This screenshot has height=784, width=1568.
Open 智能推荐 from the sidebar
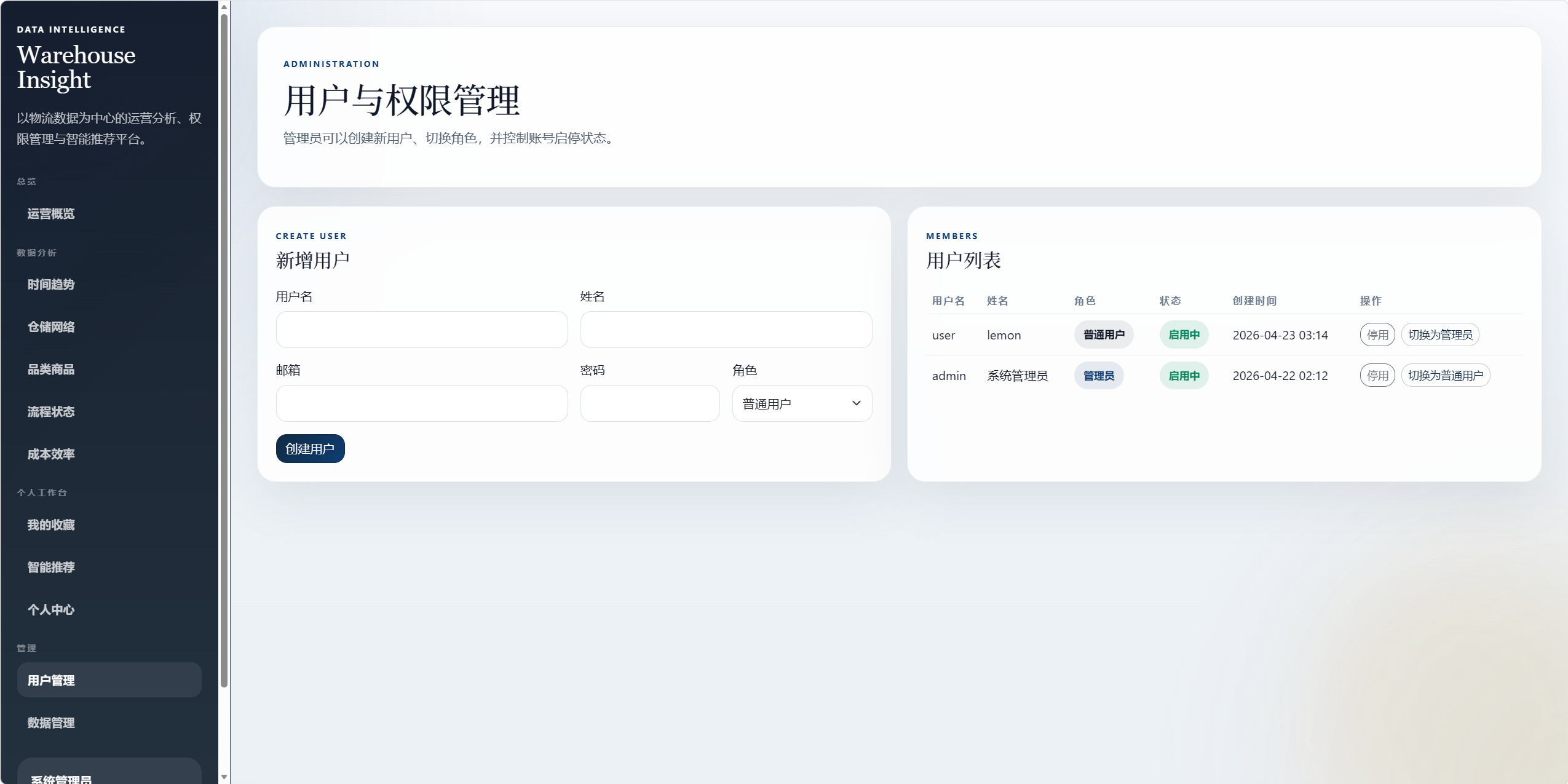click(51, 568)
